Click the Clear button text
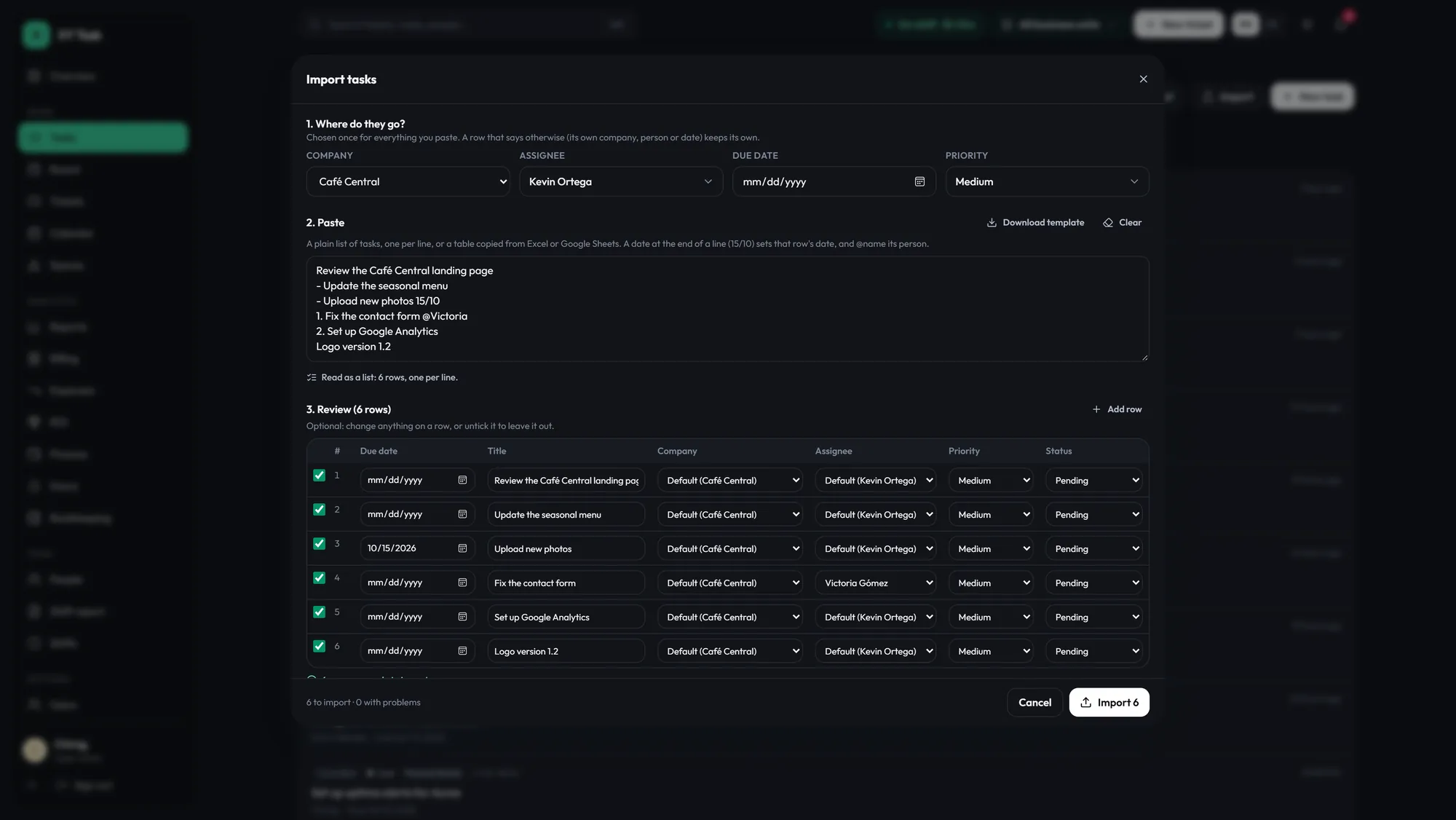 pos(1130,223)
